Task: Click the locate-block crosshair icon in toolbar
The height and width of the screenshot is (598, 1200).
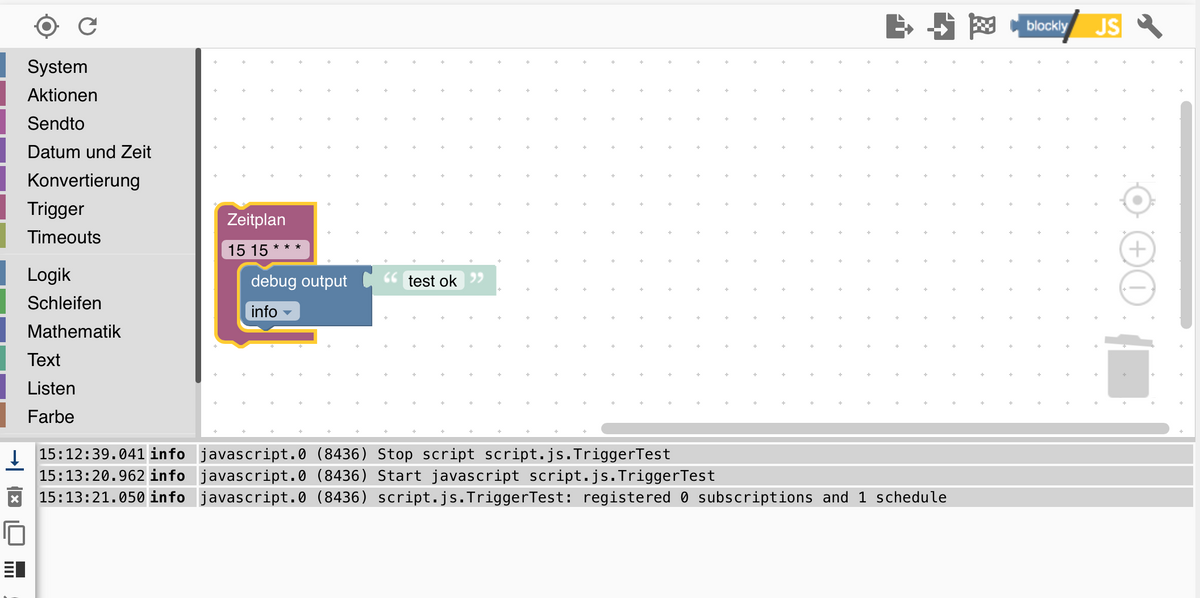Action: click(x=46, y=26)
